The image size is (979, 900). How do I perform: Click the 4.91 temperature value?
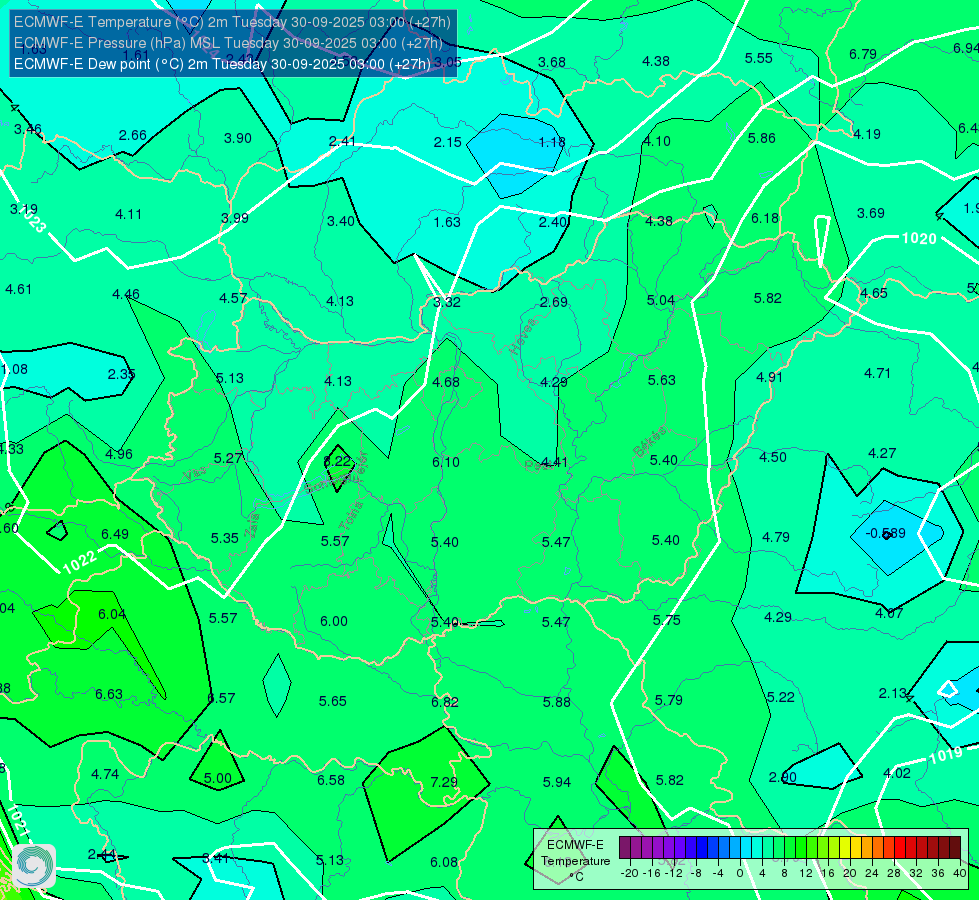click(x=769, y=377)
